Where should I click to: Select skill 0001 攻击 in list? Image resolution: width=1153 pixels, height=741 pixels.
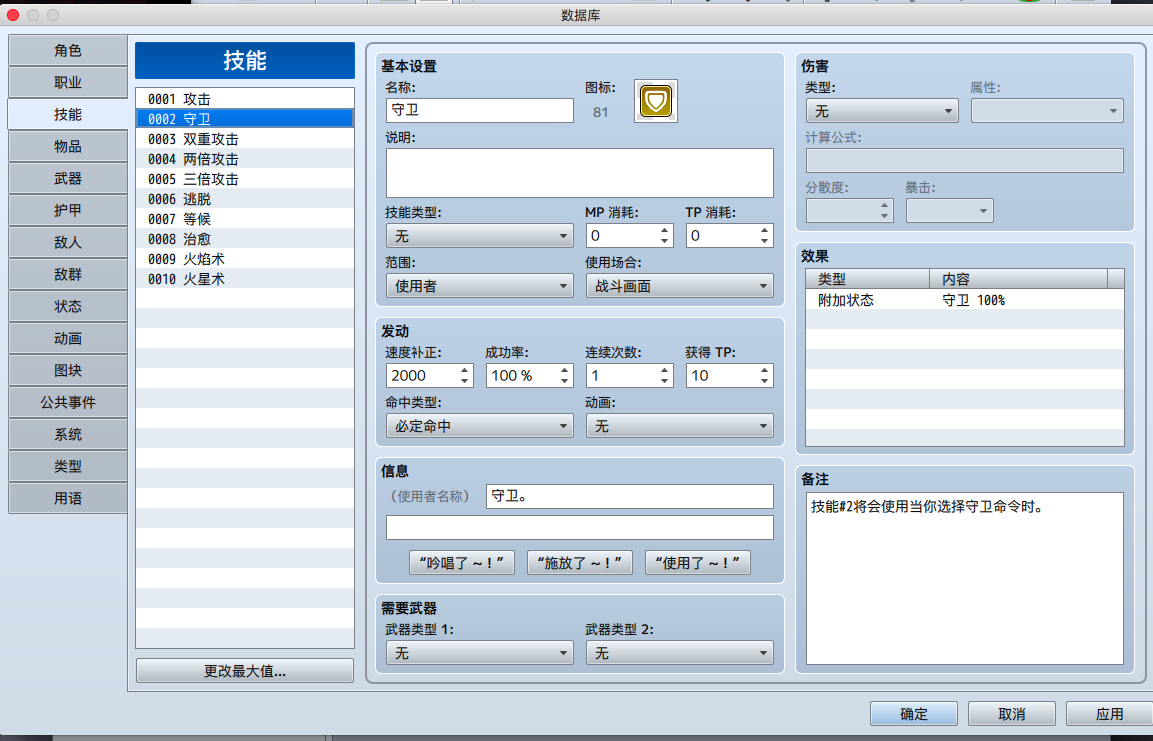(245, 99)
